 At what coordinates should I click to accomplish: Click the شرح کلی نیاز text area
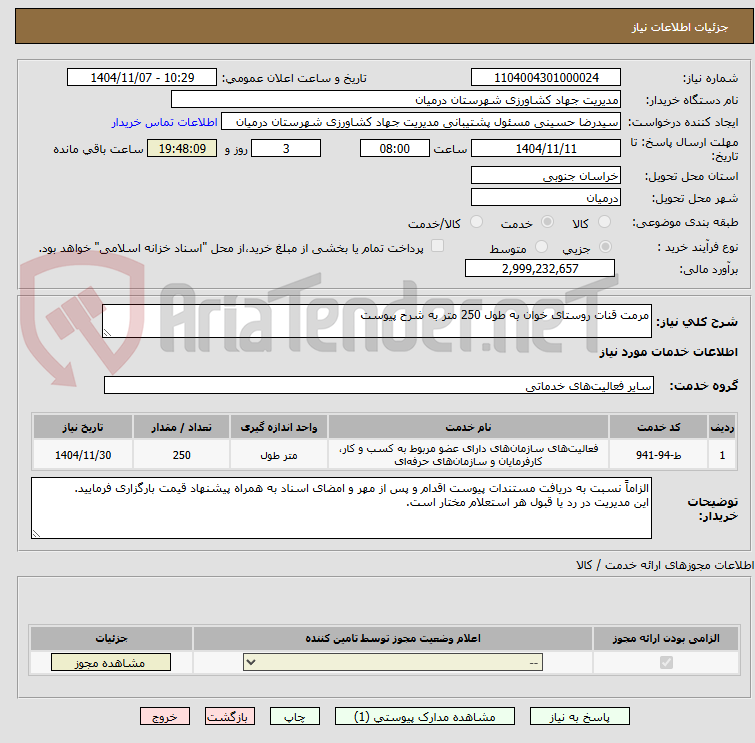(377, 321)
